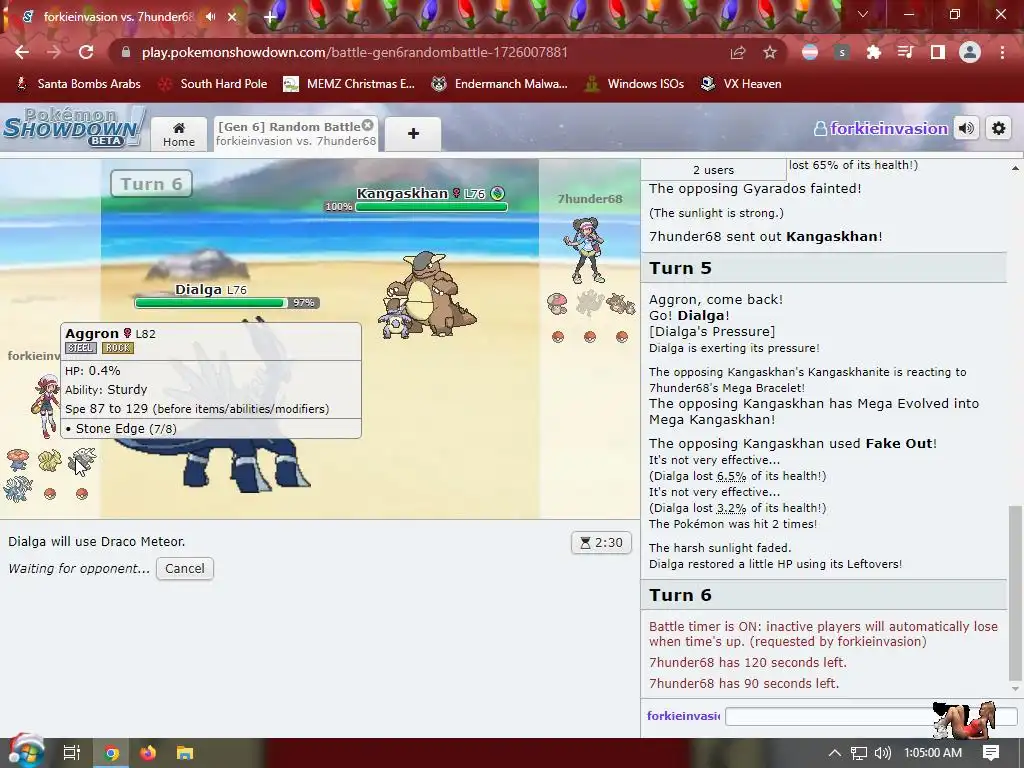Open the Windows notification center

991,753
